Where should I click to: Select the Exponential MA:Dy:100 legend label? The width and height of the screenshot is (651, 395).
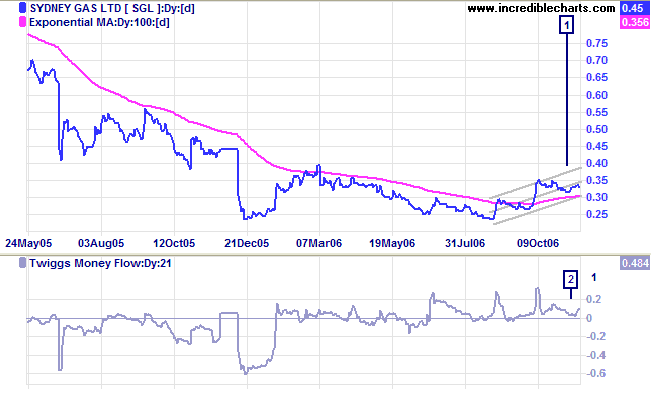pyautogui.click(x=99, y=22)
